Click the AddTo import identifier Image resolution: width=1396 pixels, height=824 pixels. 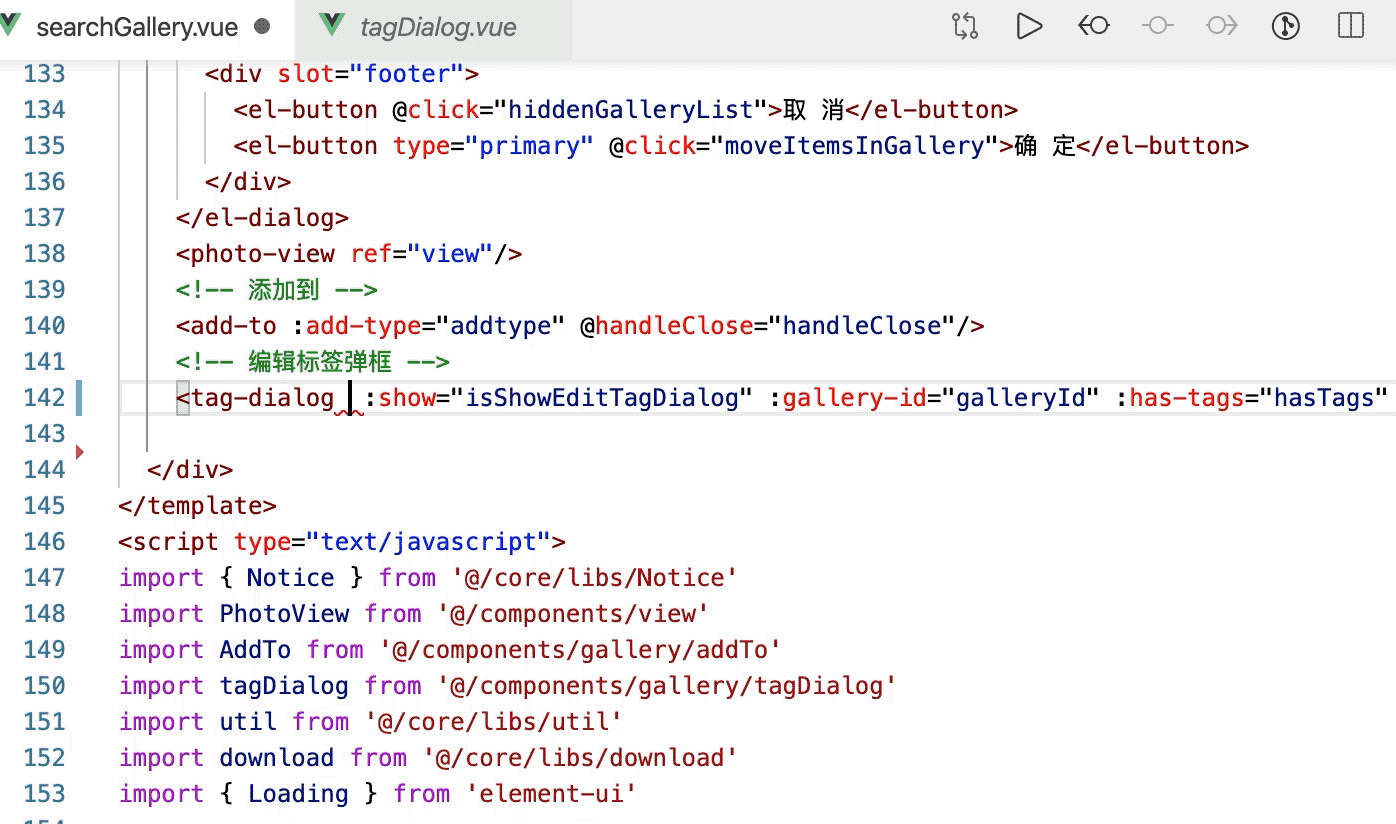(x=255, y=649)
